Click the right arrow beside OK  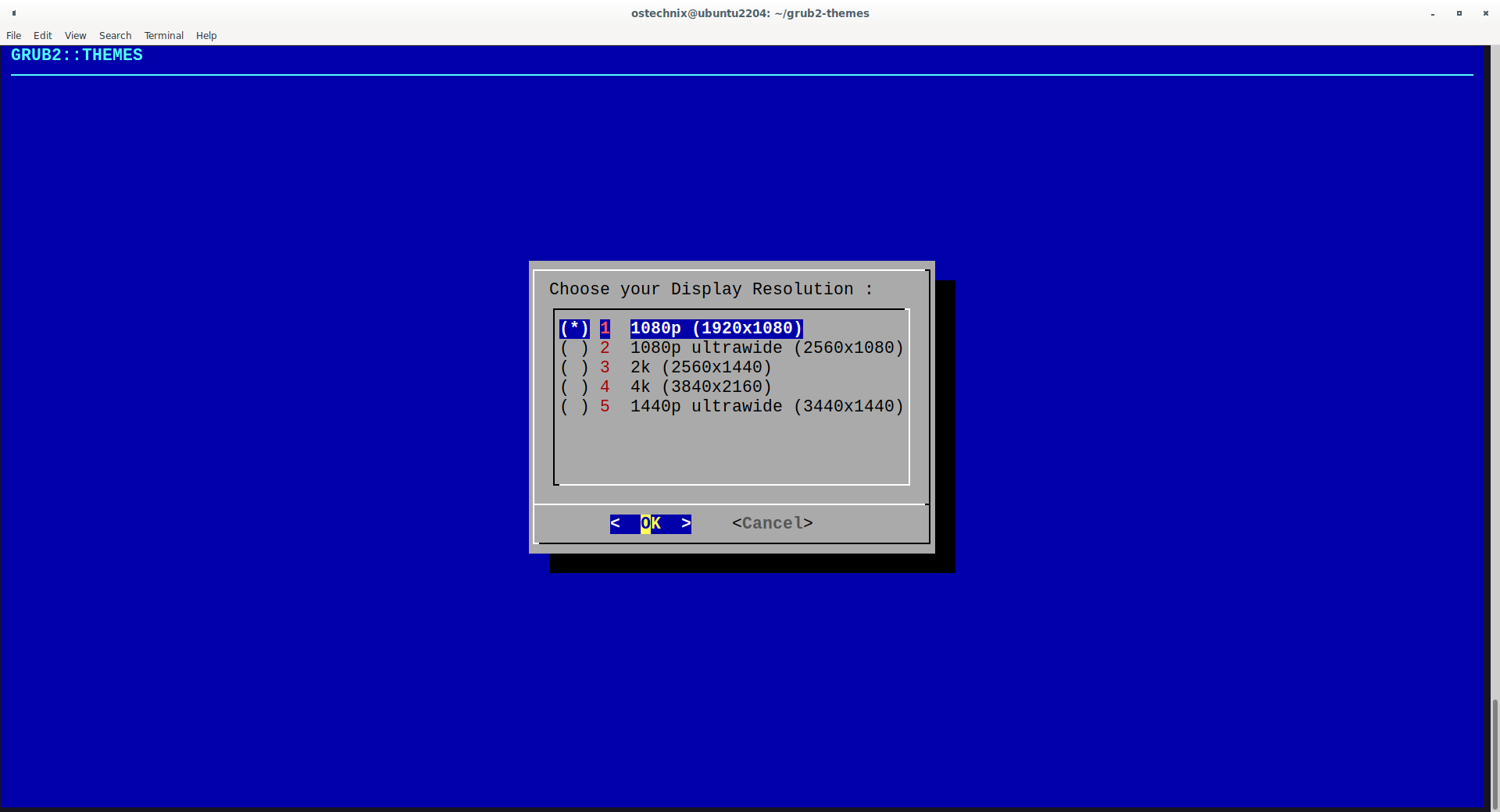point(684,523)
